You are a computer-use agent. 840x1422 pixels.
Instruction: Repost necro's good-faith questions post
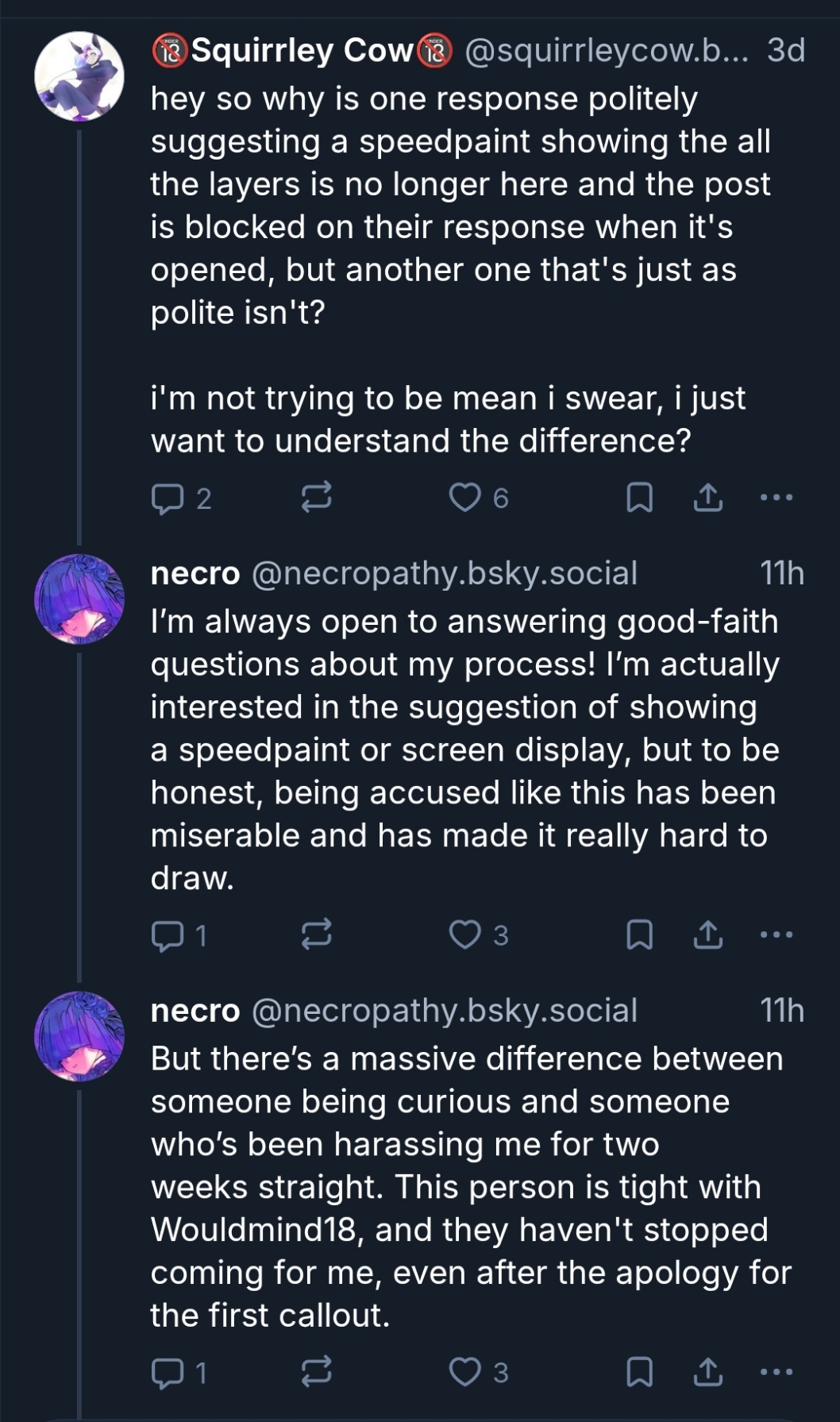tap(316, 935)
